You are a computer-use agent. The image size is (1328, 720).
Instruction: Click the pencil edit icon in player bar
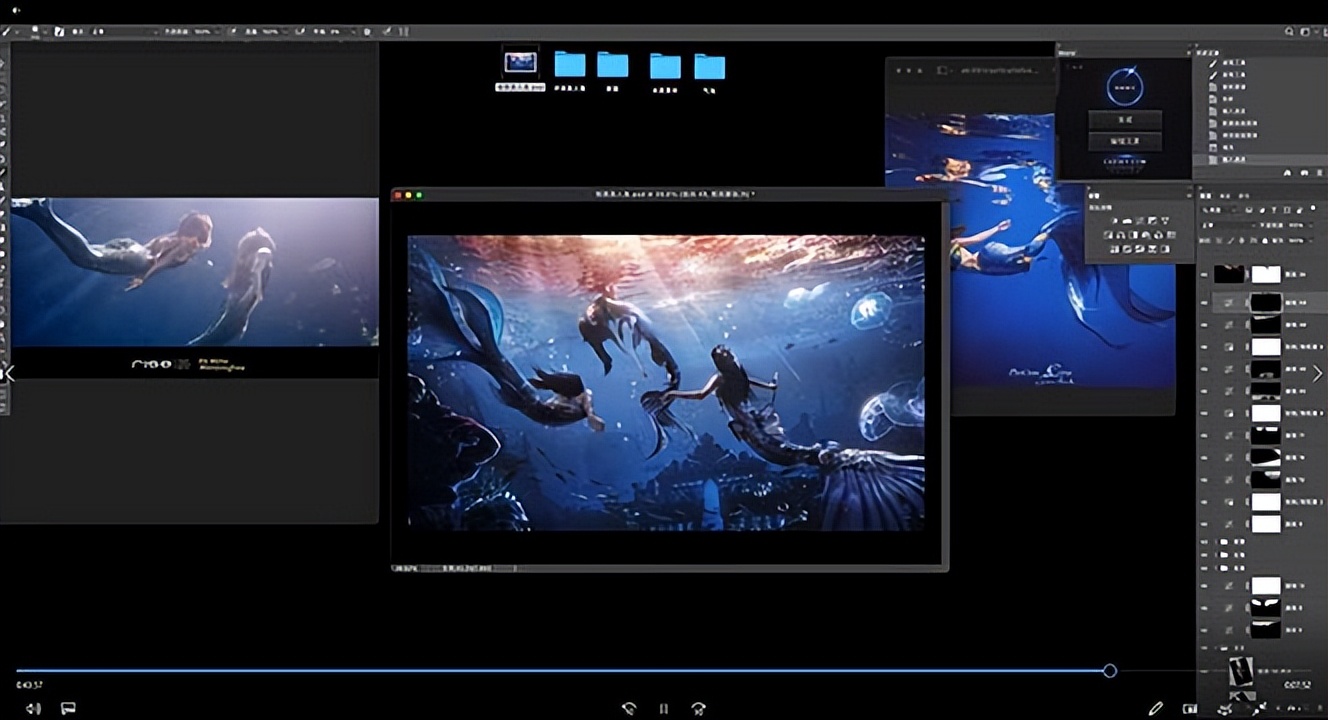pos(1155,708)
